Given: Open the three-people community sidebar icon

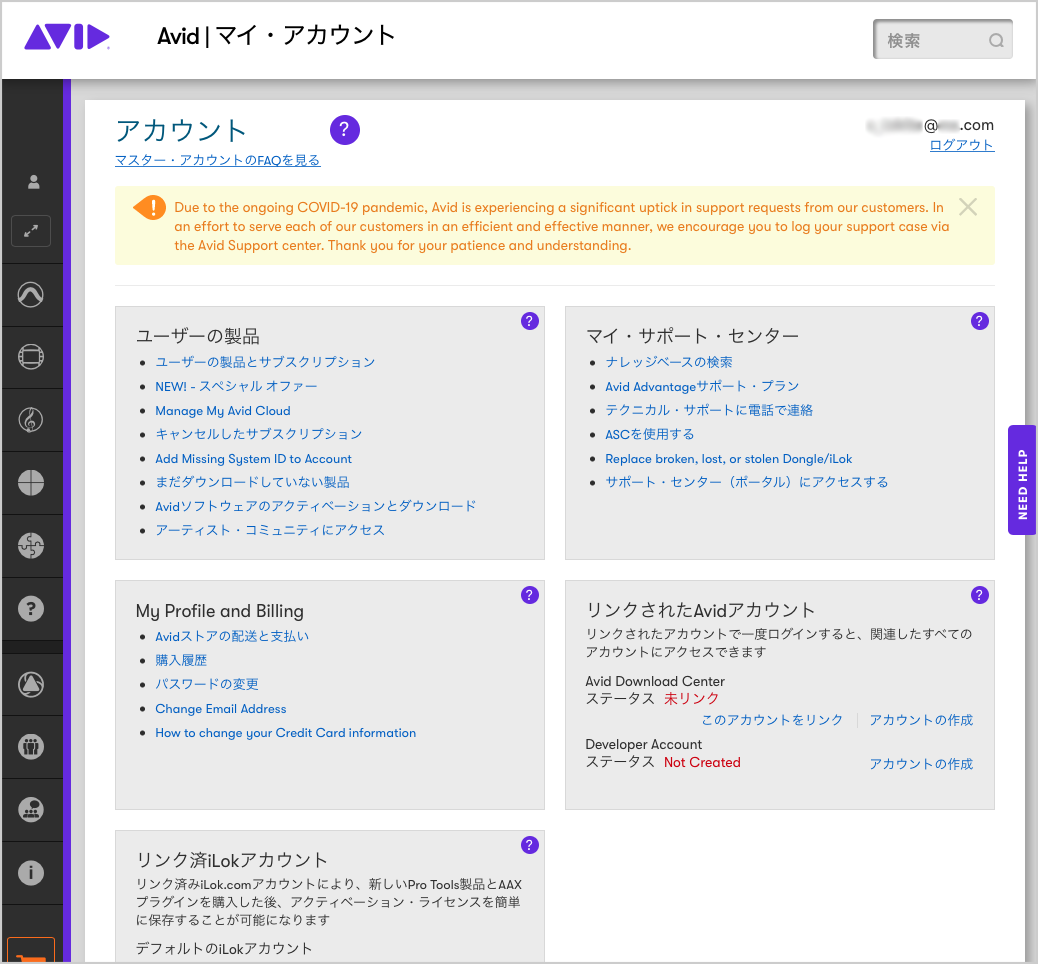Looking at the screenshot, I should [31, 747].
